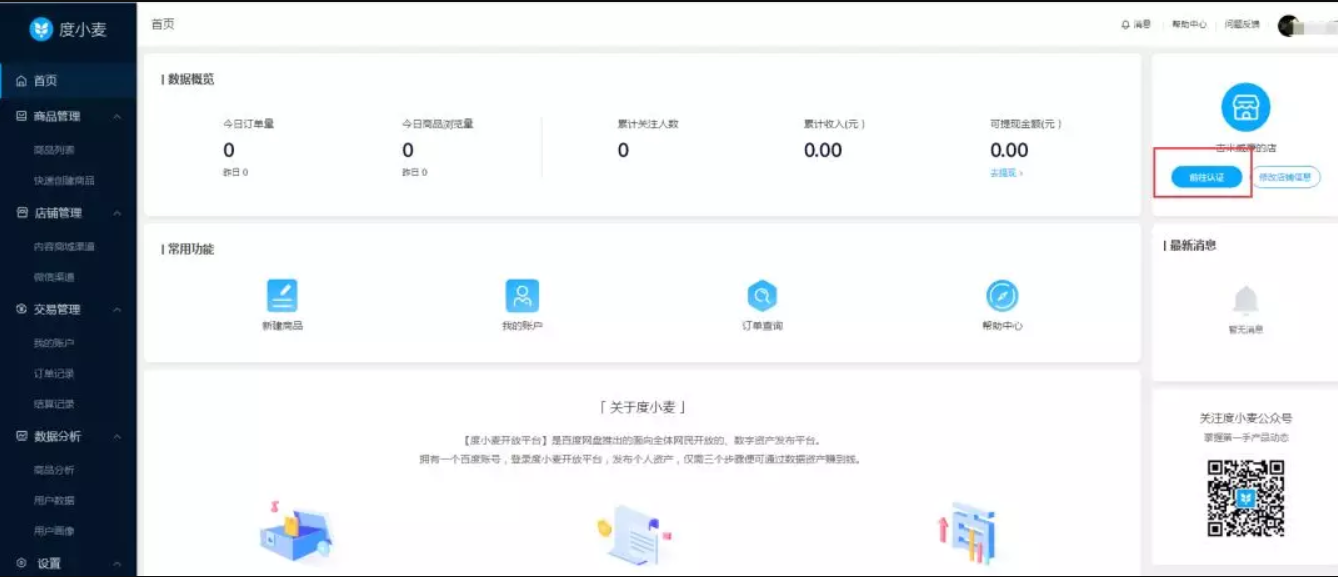Click the 新建商品 shortcut icon
This screenshot has width=1338, height=577.
(282, 296)
